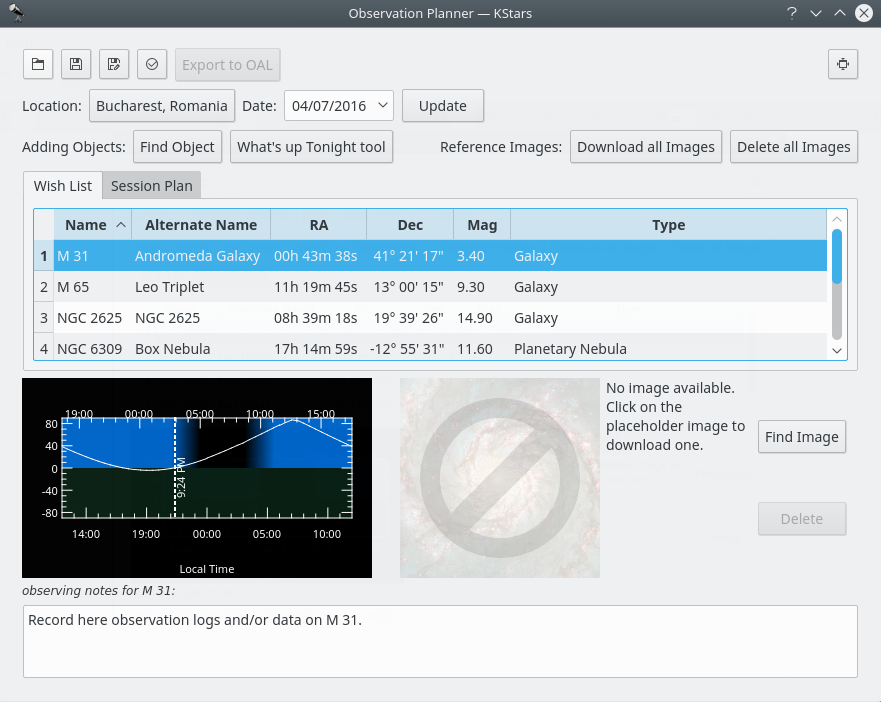Click the KStars telescope icon in title bar
The width and height of the screenshot is (881, 702).
point(17,12)
